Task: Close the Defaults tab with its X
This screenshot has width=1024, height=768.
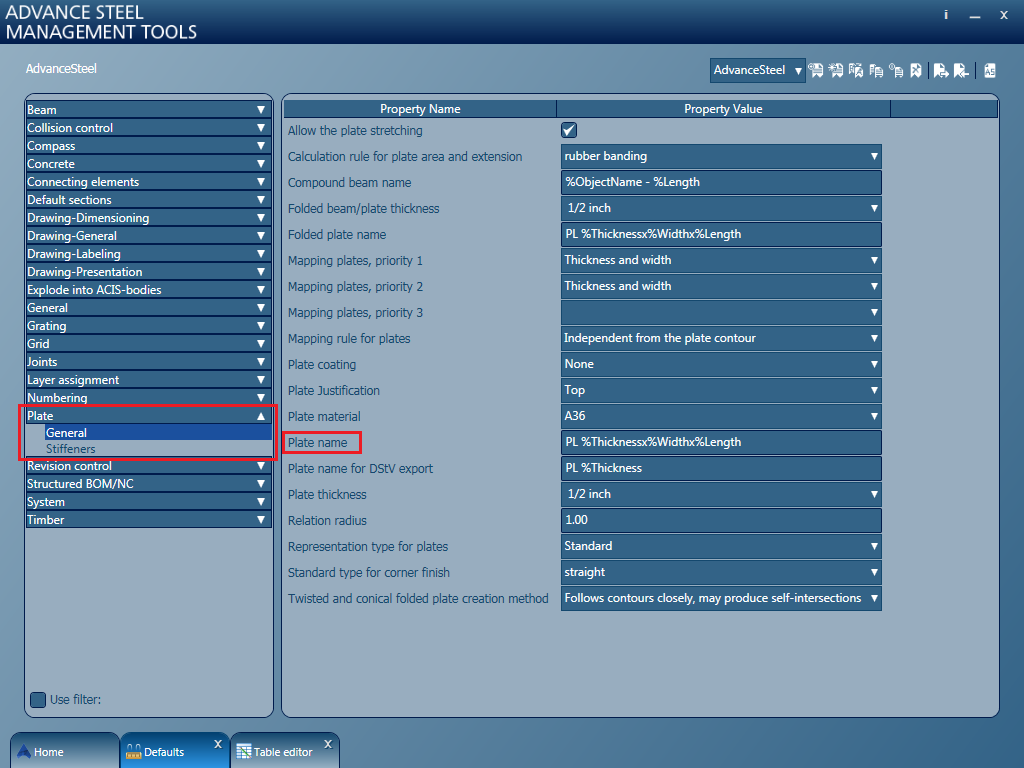Action: point(218,744)
